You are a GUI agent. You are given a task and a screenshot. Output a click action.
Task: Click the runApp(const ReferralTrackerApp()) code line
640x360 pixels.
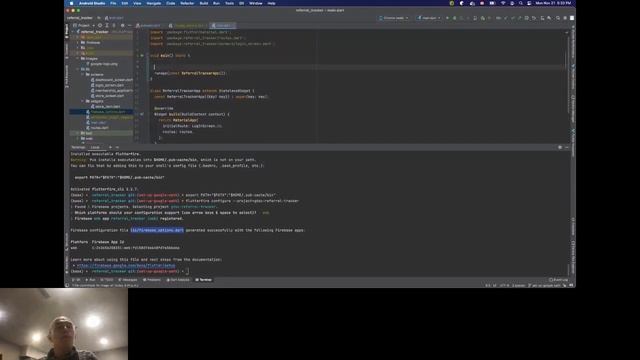(x=190, y=73)
